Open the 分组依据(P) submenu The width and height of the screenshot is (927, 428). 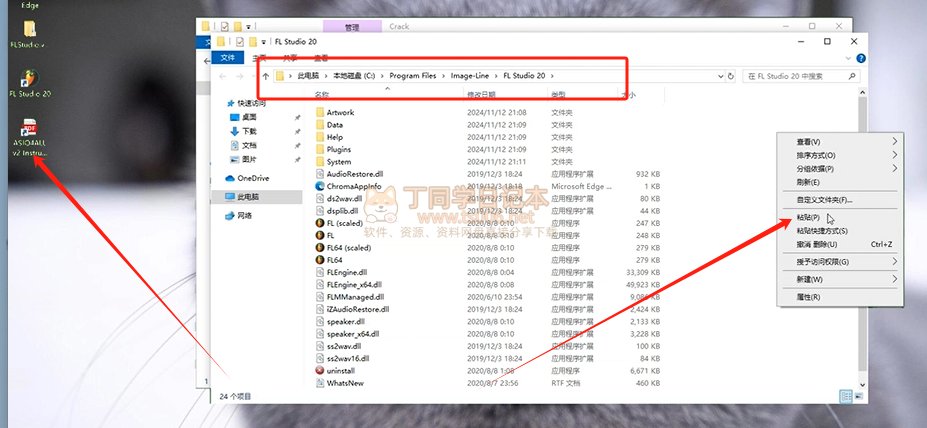pos(840,169)
